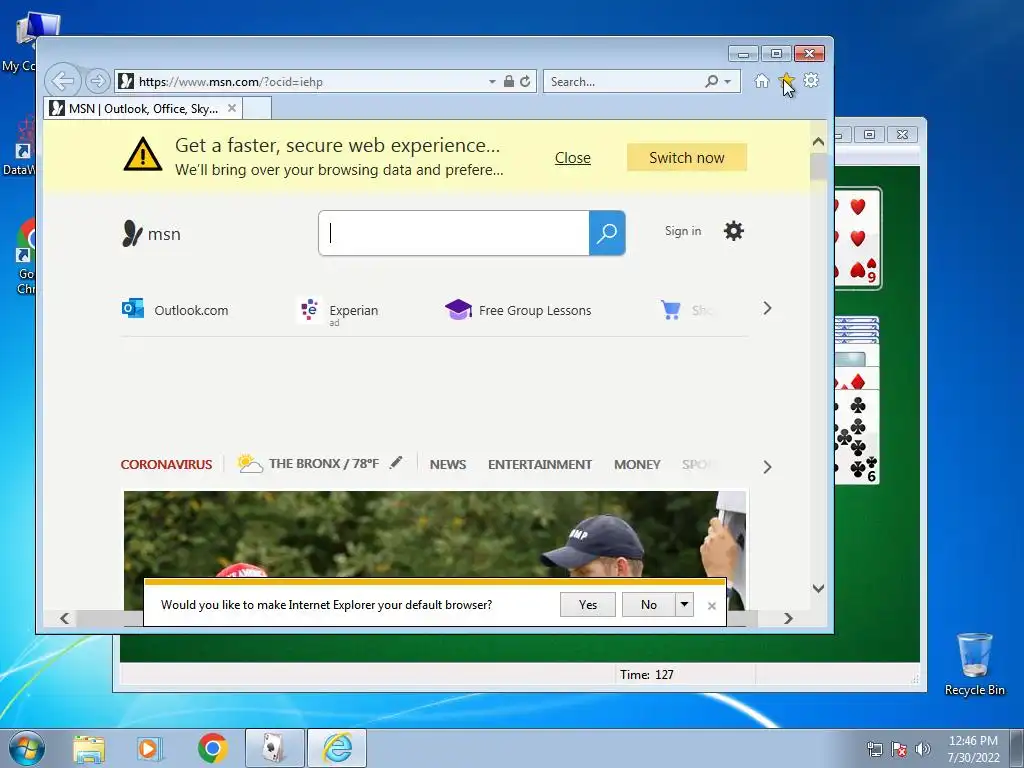Click the Sign in link

683,231
